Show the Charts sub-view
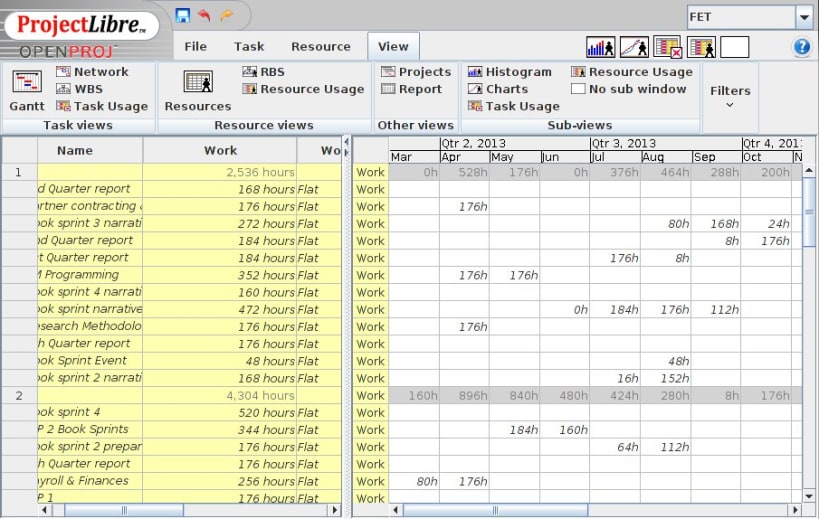 coord(498,89)
